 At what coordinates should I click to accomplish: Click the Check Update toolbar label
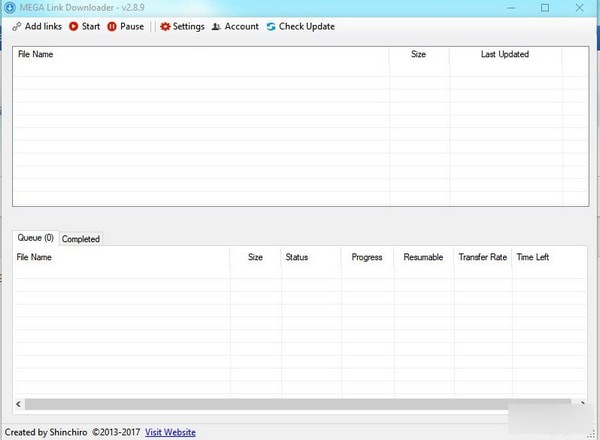307,26
